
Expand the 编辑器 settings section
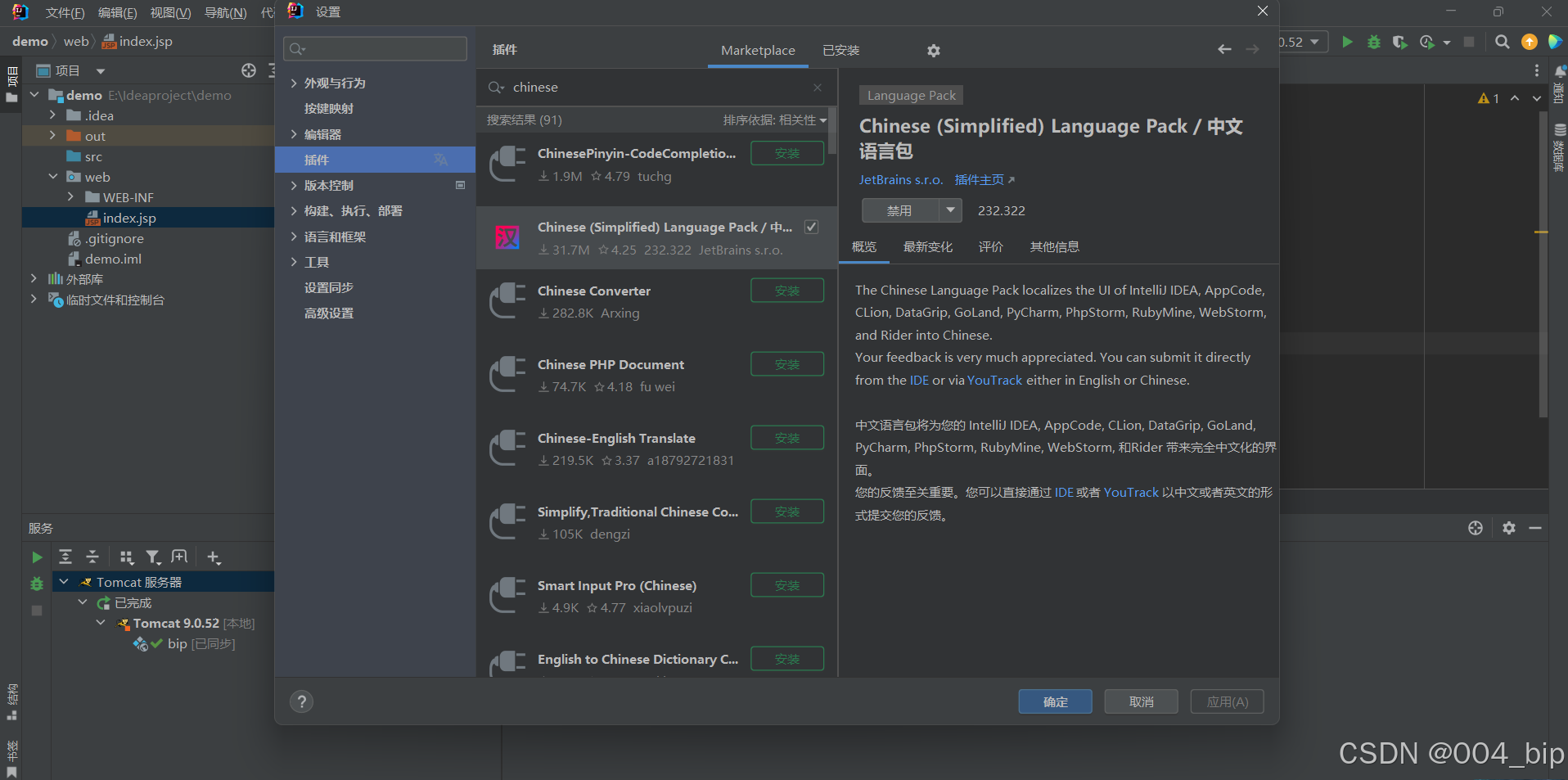coord(294,134)
